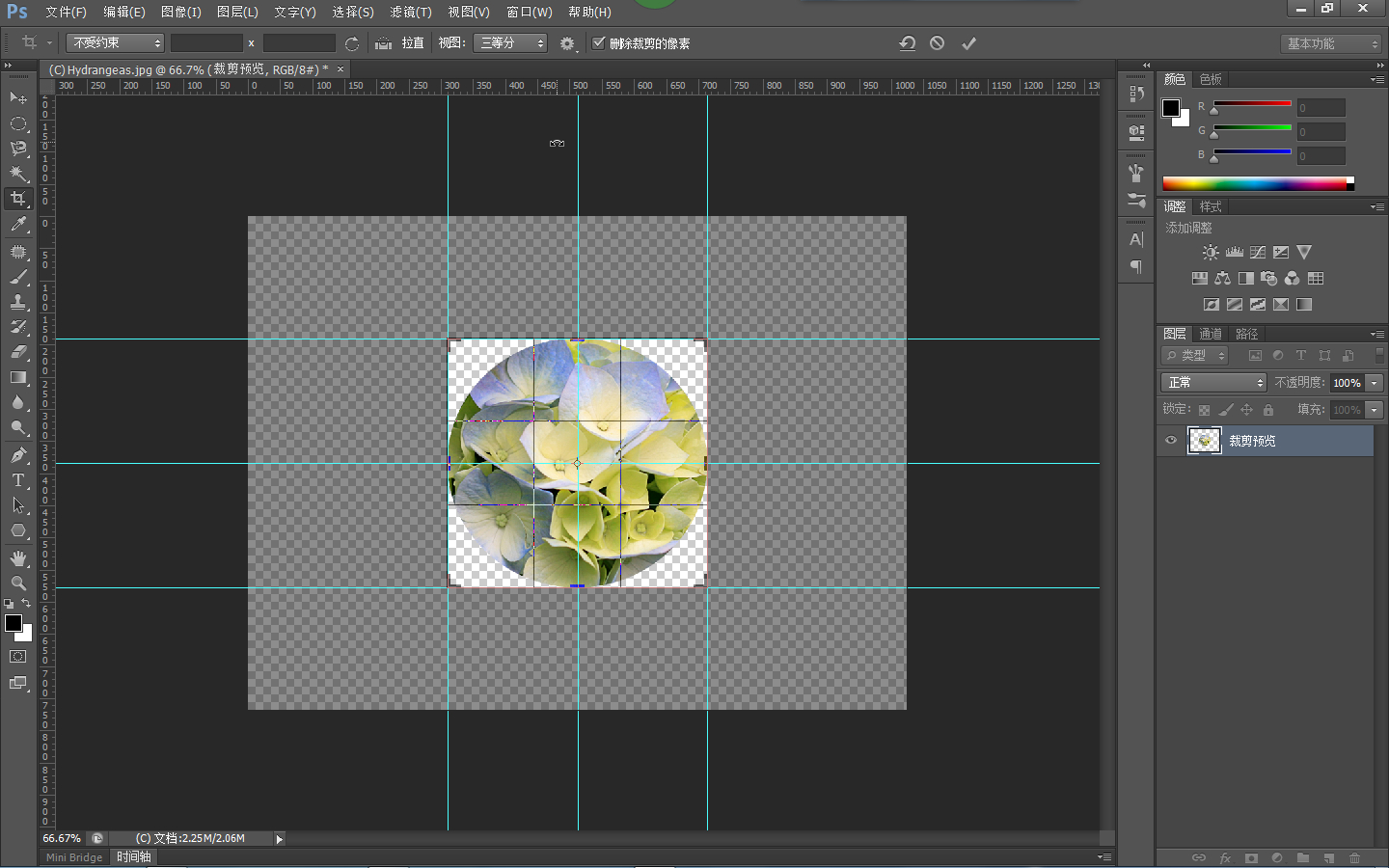Toggle pixel layer filter
This screenshot has width=1389, height=868.
coord(1255,356)
